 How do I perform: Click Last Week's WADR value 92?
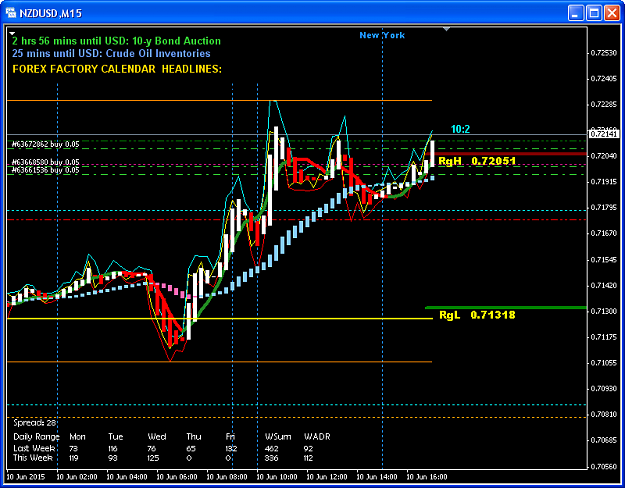(x=308, y=449)
